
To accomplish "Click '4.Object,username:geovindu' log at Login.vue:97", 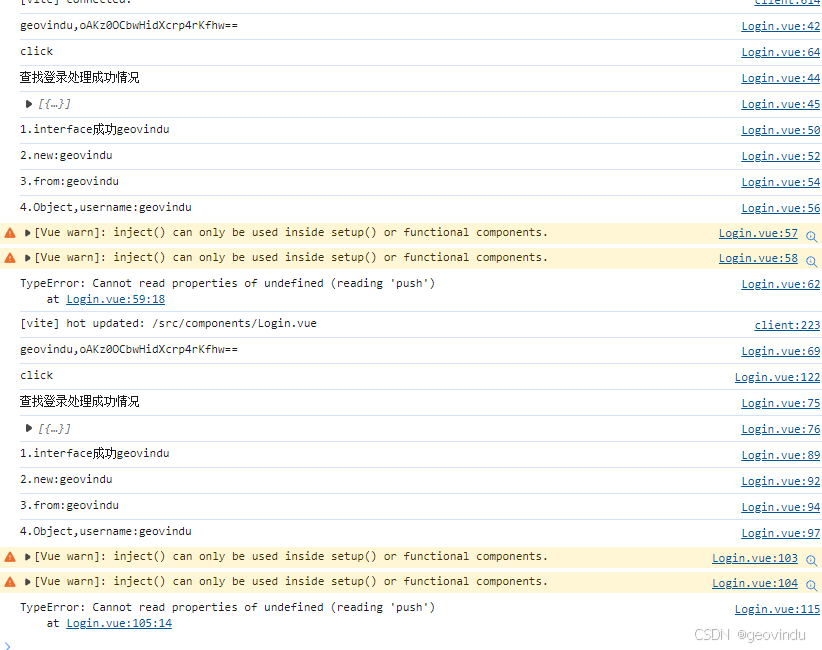I will tap(105, 532).
